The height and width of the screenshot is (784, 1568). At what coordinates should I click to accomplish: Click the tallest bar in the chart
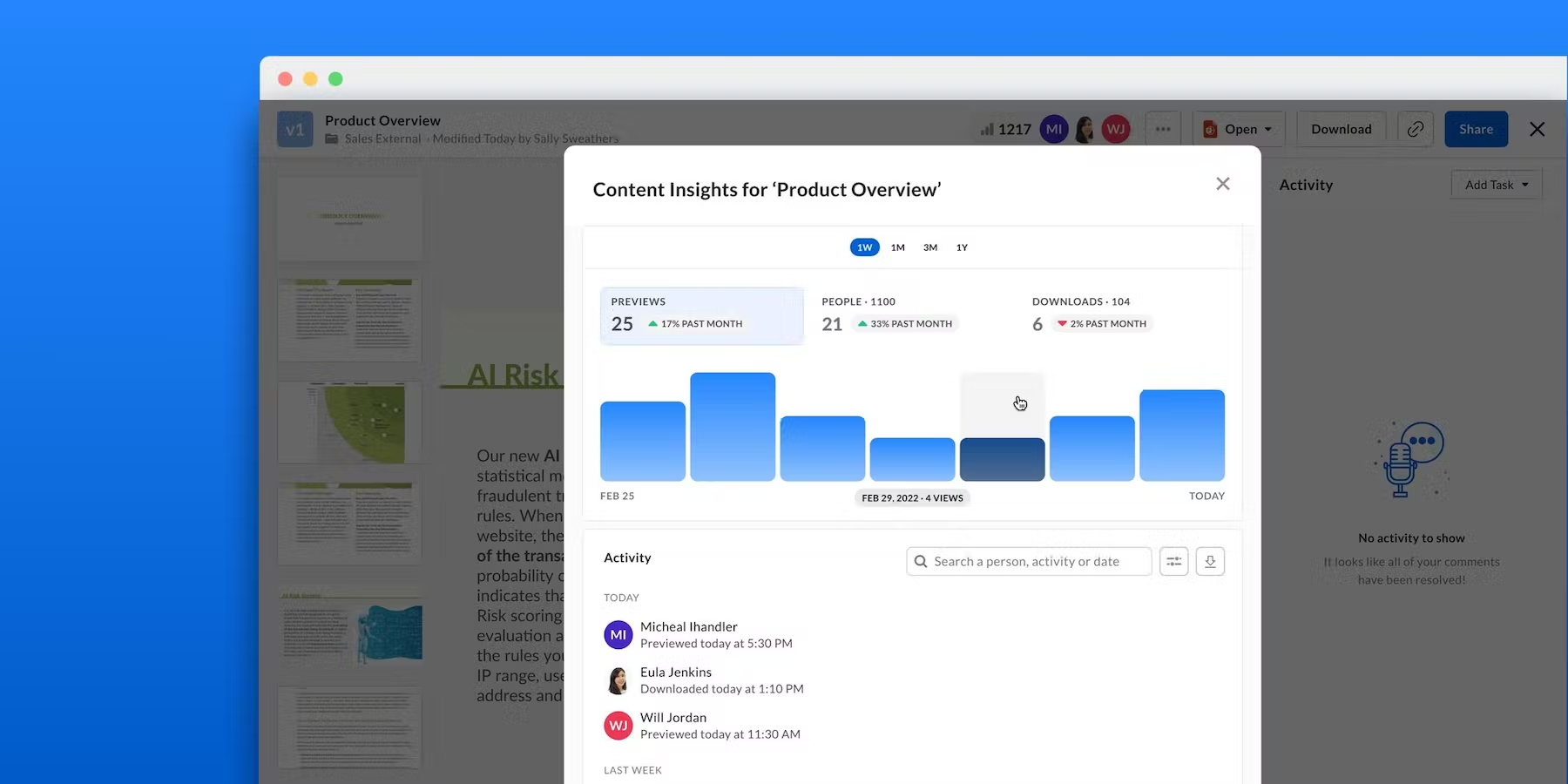[733, 427]
